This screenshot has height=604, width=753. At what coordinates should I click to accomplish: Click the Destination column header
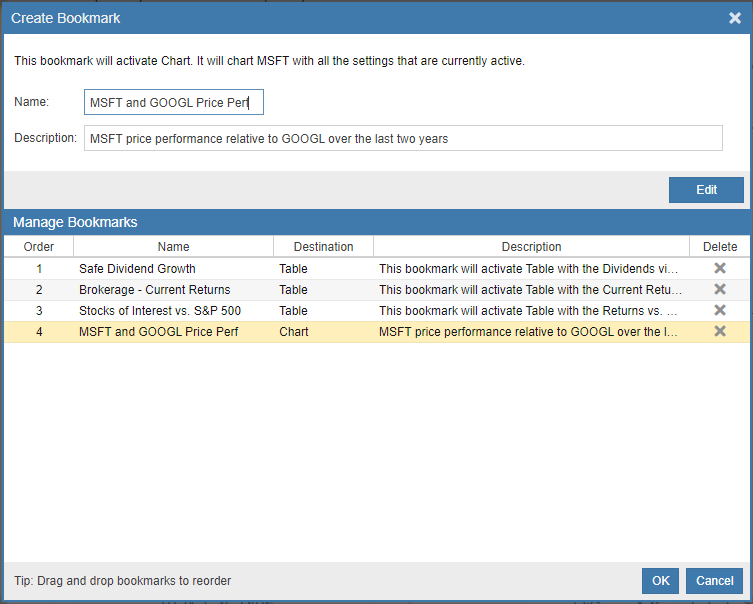(323, 246)
